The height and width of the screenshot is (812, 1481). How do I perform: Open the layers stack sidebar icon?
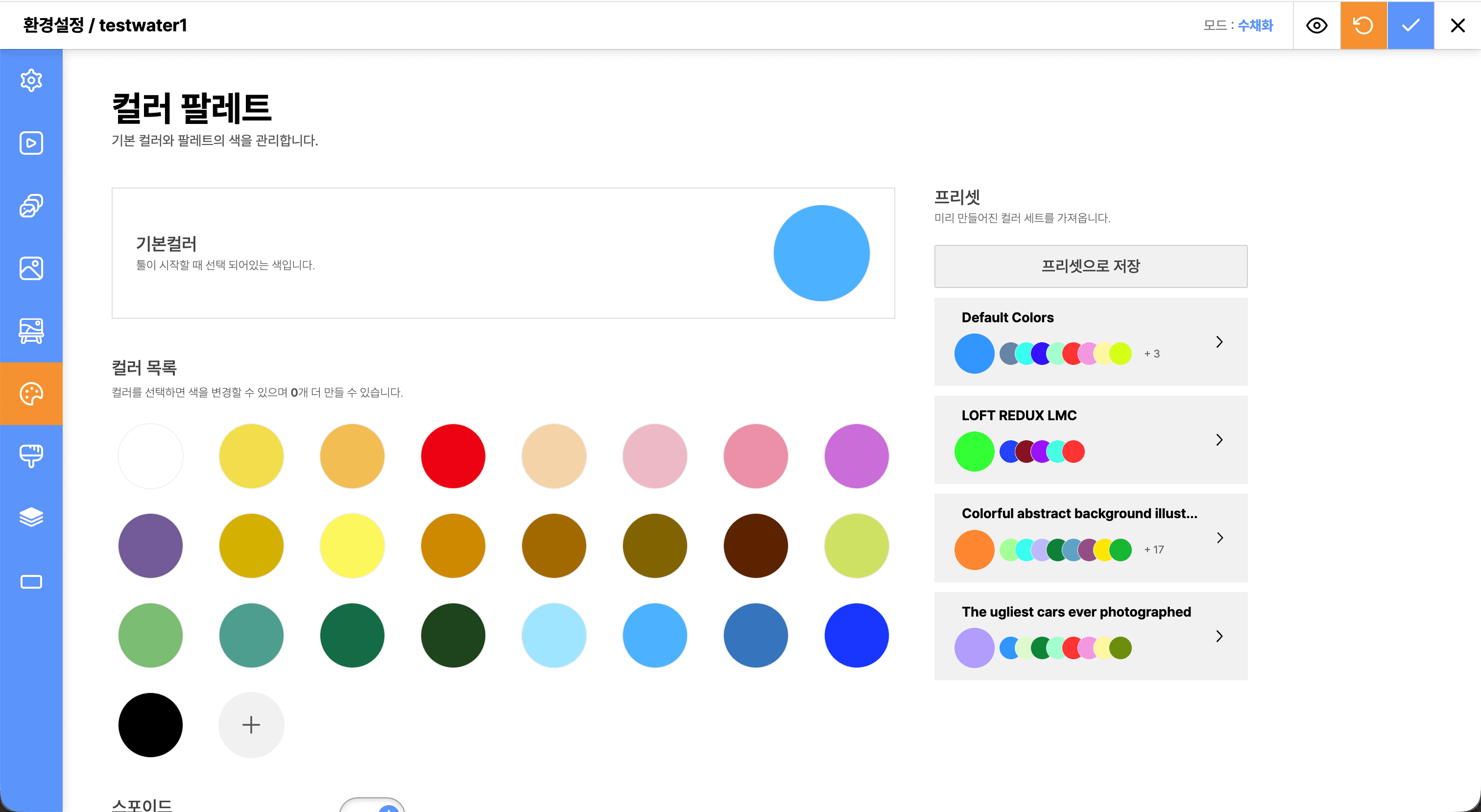[31, 518]
